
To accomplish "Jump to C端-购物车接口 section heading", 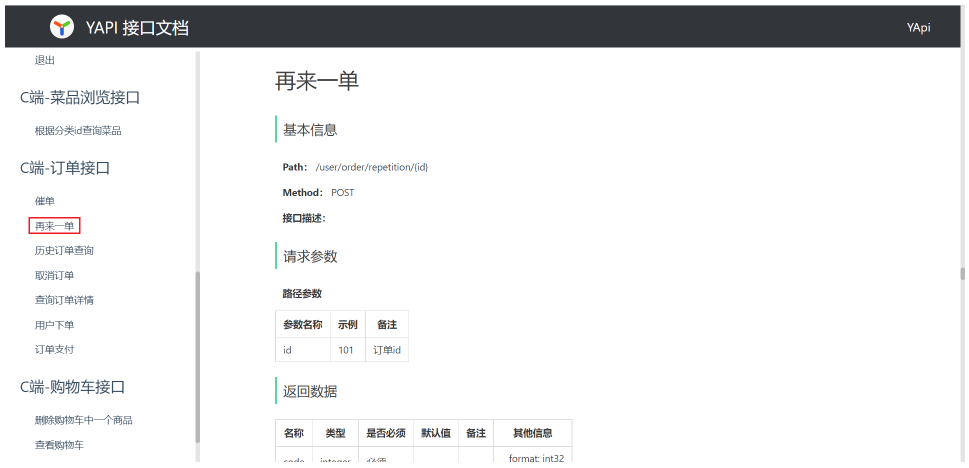I will point(73,387).
